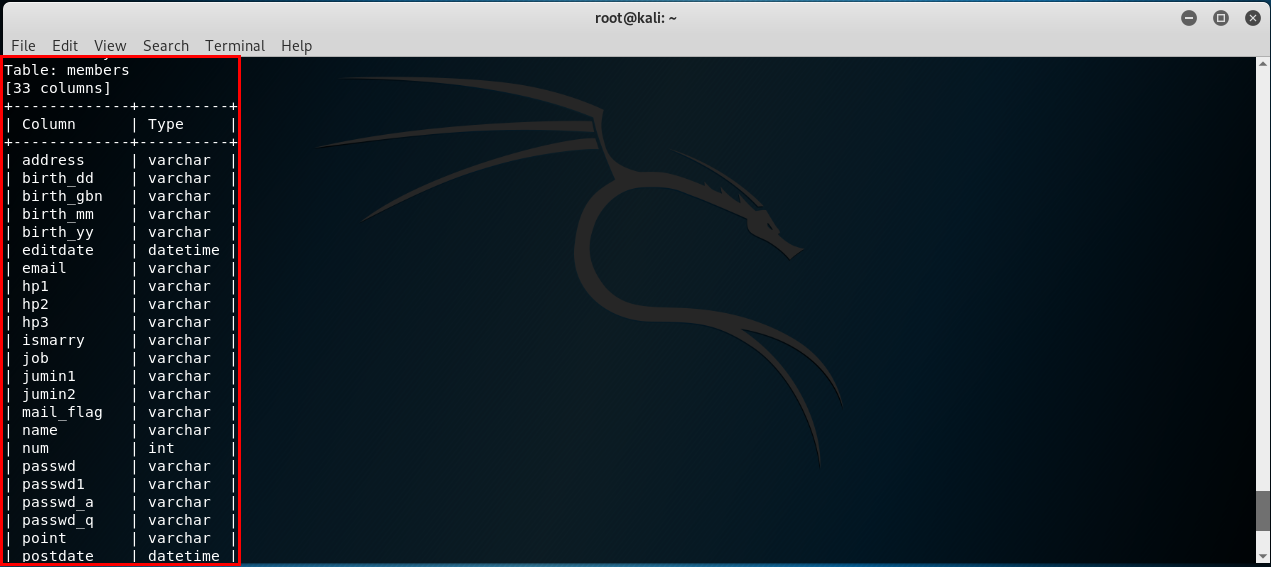Open the Help menu
The height and width of the screenshot is (567, 1271).
(x=296, y=46)
